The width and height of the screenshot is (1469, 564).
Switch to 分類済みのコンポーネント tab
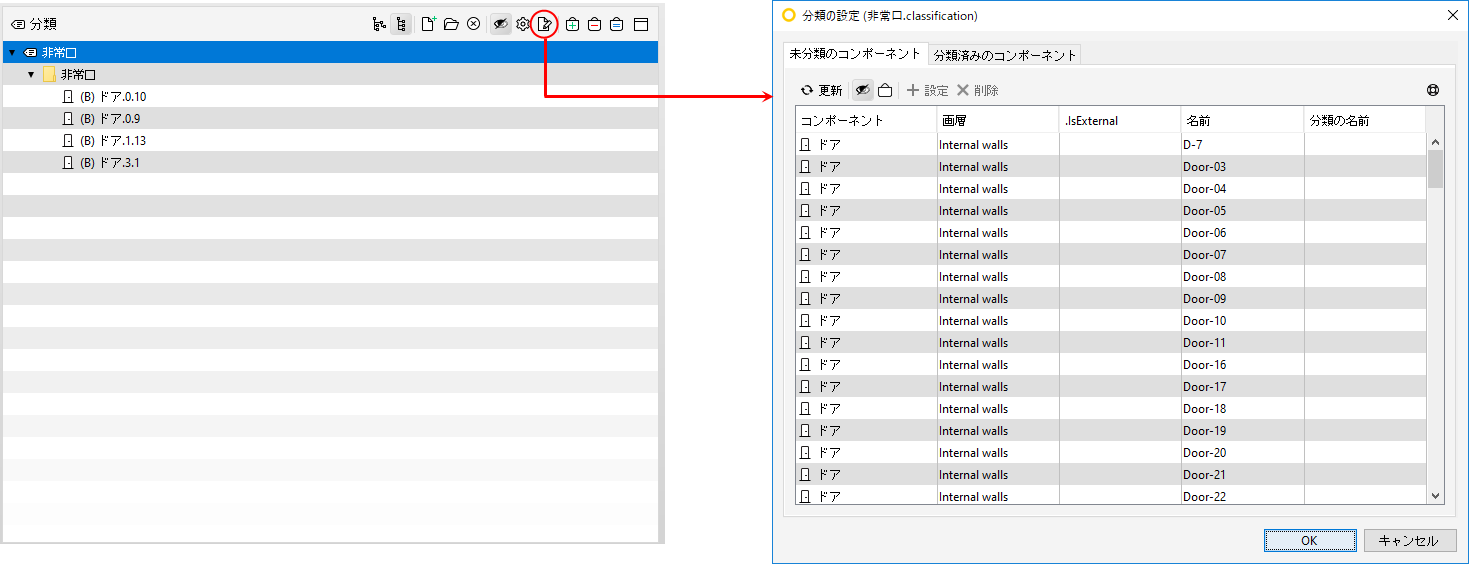pos(1004,55)
